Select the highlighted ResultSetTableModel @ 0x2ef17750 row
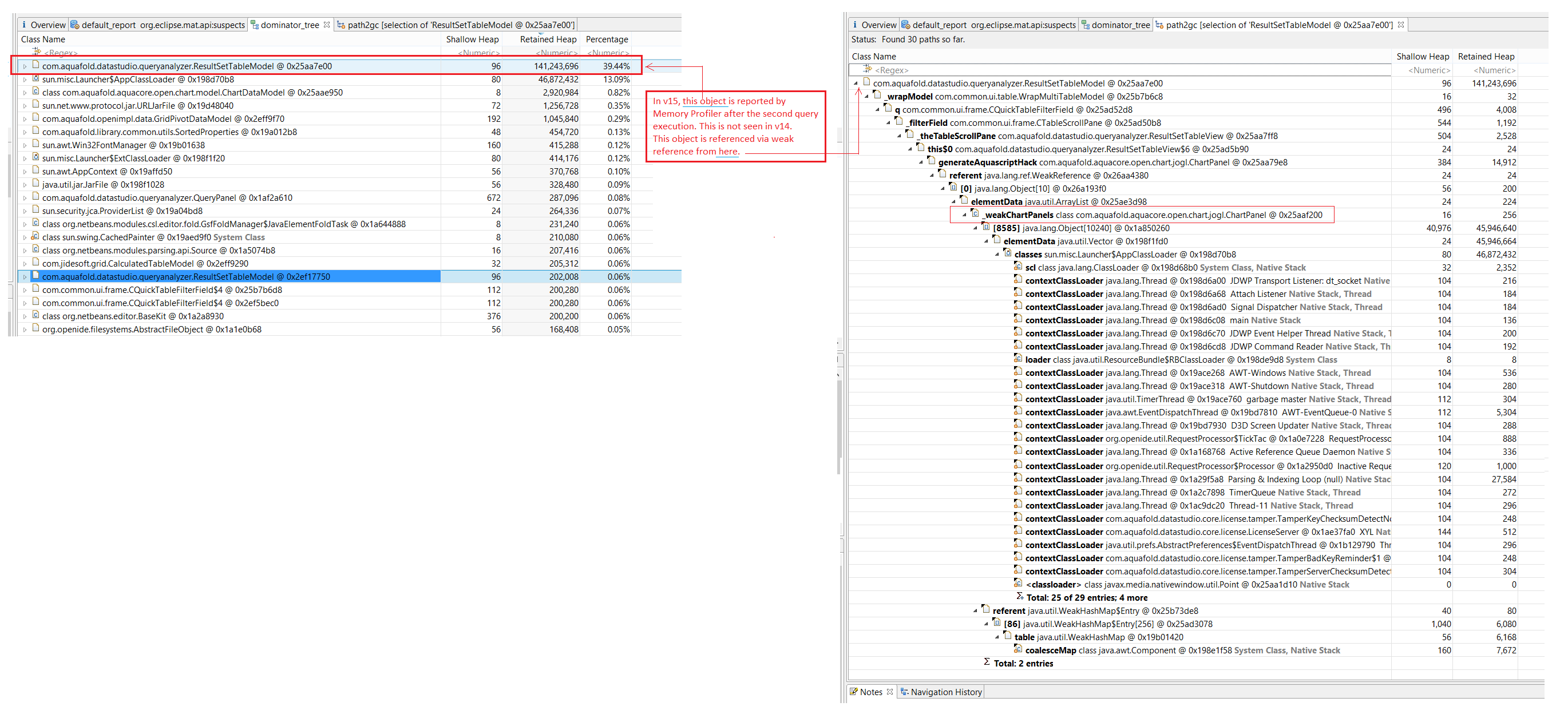The width and height of the screenshot is (1568, 718). (185, 277)
